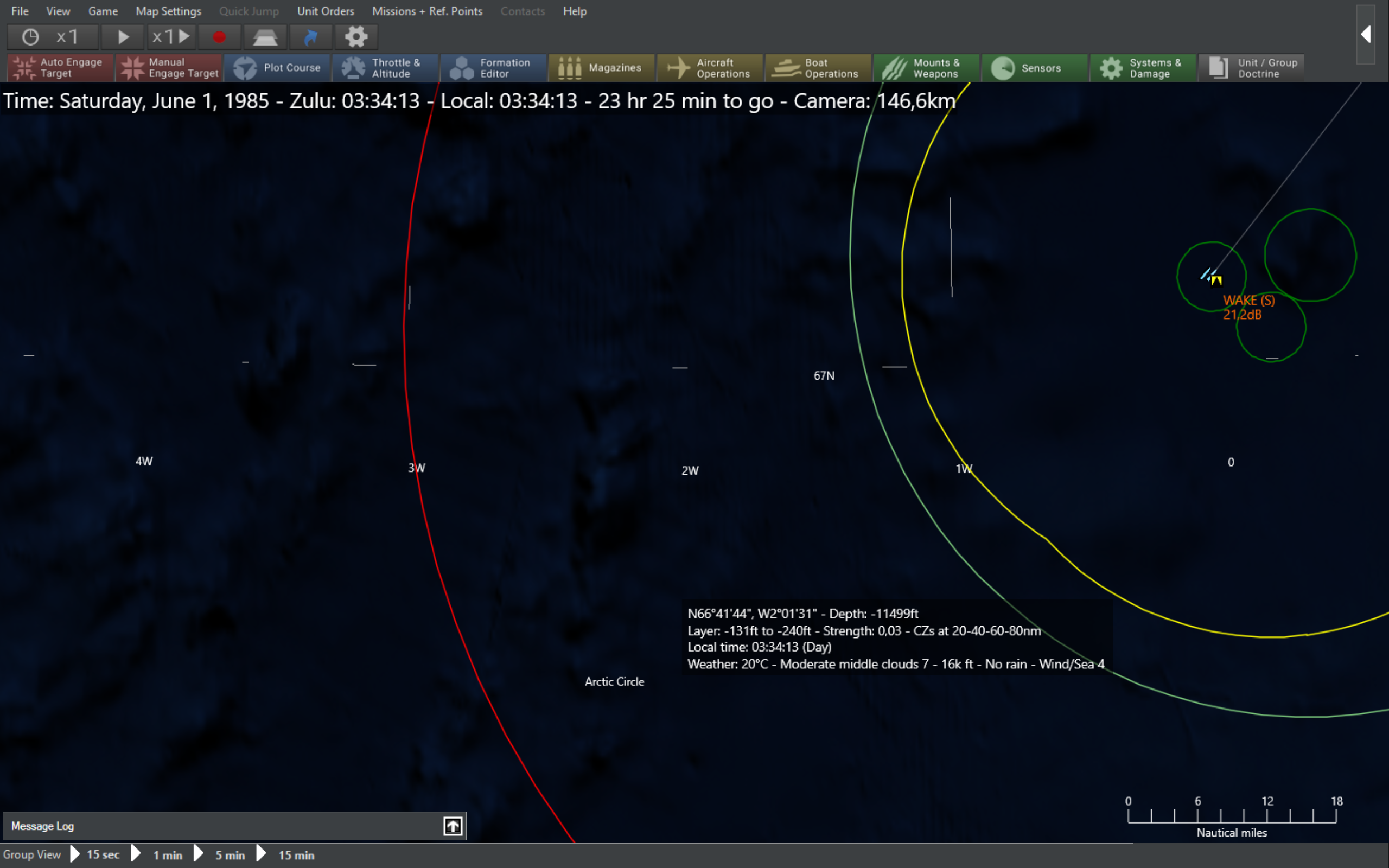Image resolution: width=1389 pixels, height=868 pixels.
Task: Click the 3W longitude label
Action: click(417, 468)
